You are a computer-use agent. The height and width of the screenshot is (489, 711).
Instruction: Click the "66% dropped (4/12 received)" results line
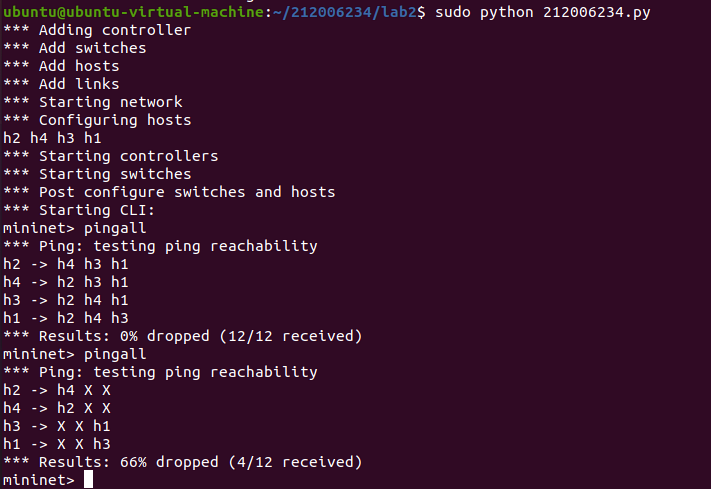[182, 462]
